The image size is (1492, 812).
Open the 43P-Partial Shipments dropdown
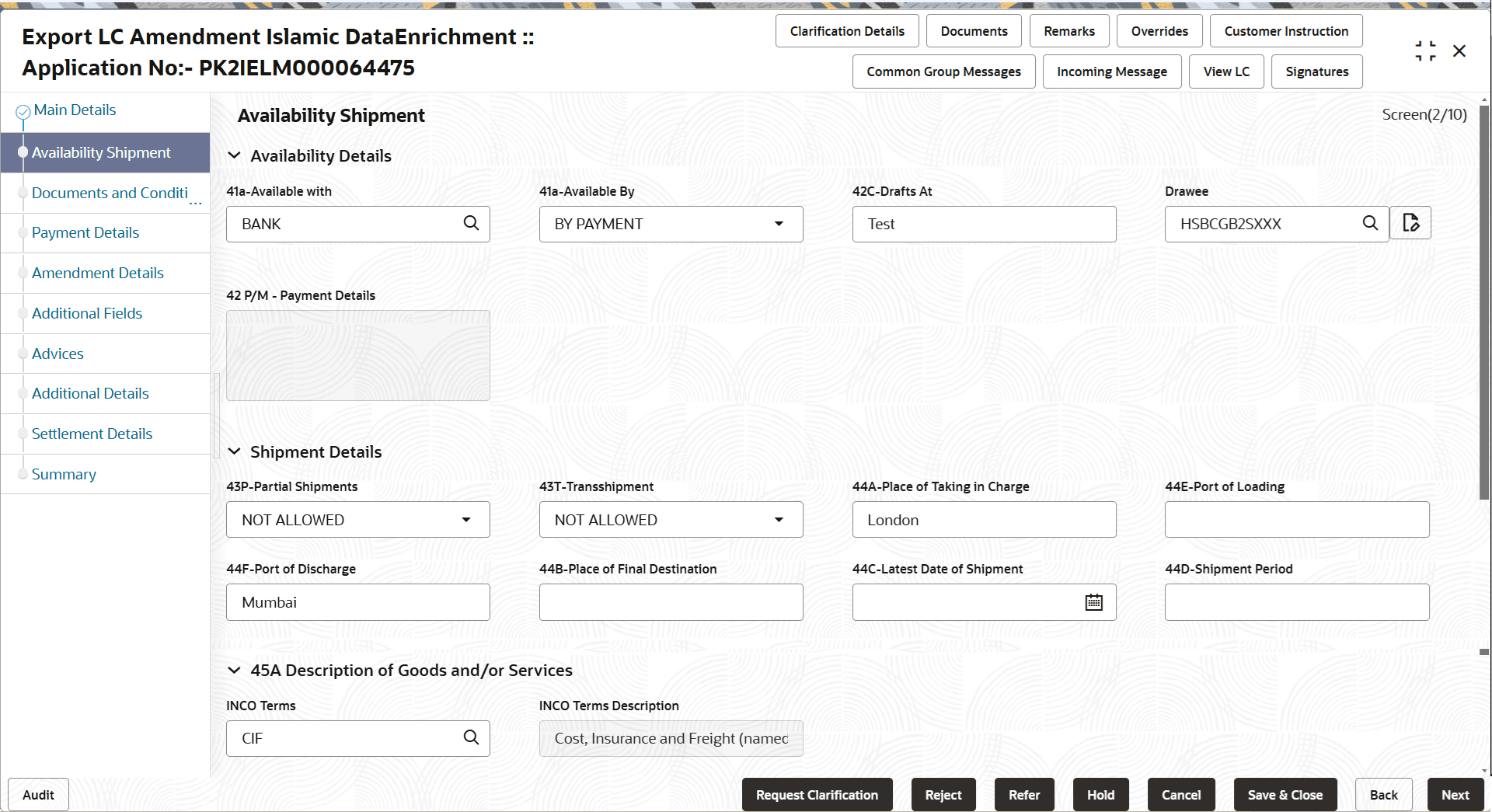tap(465, 520)
